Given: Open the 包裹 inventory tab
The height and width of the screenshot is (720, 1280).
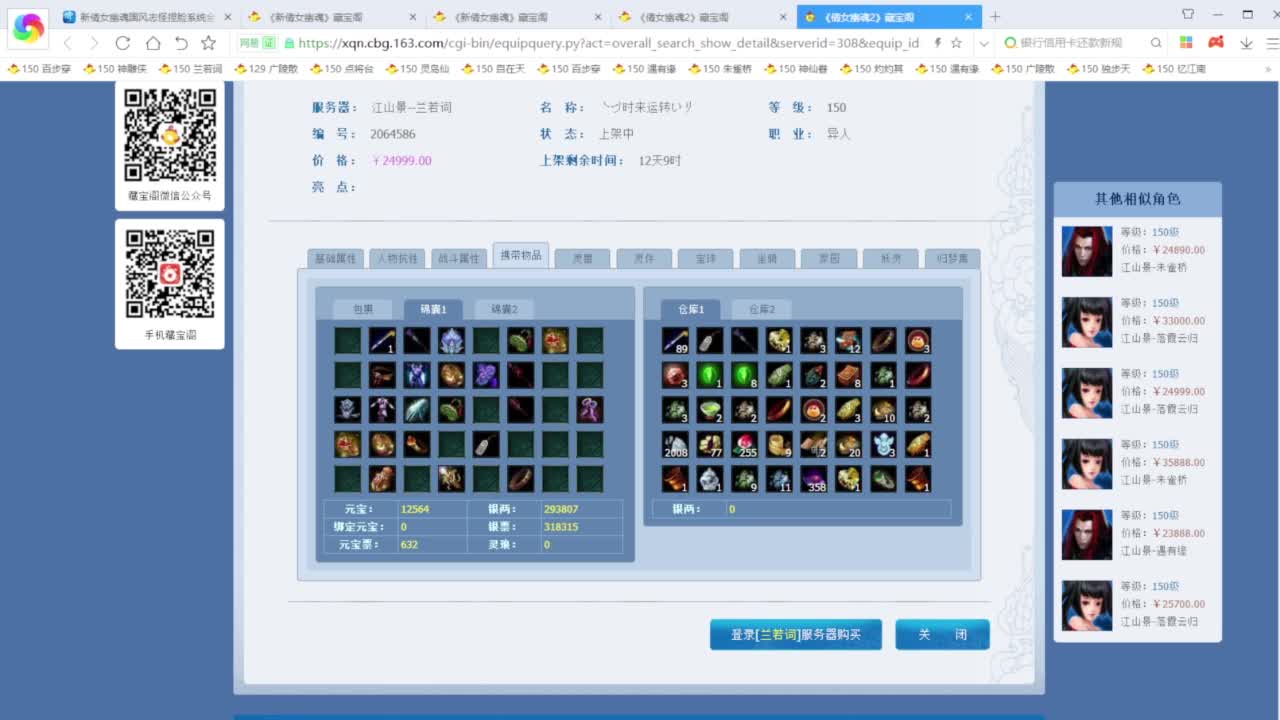Looking at the screenshot, I should (x=362, y=309).
